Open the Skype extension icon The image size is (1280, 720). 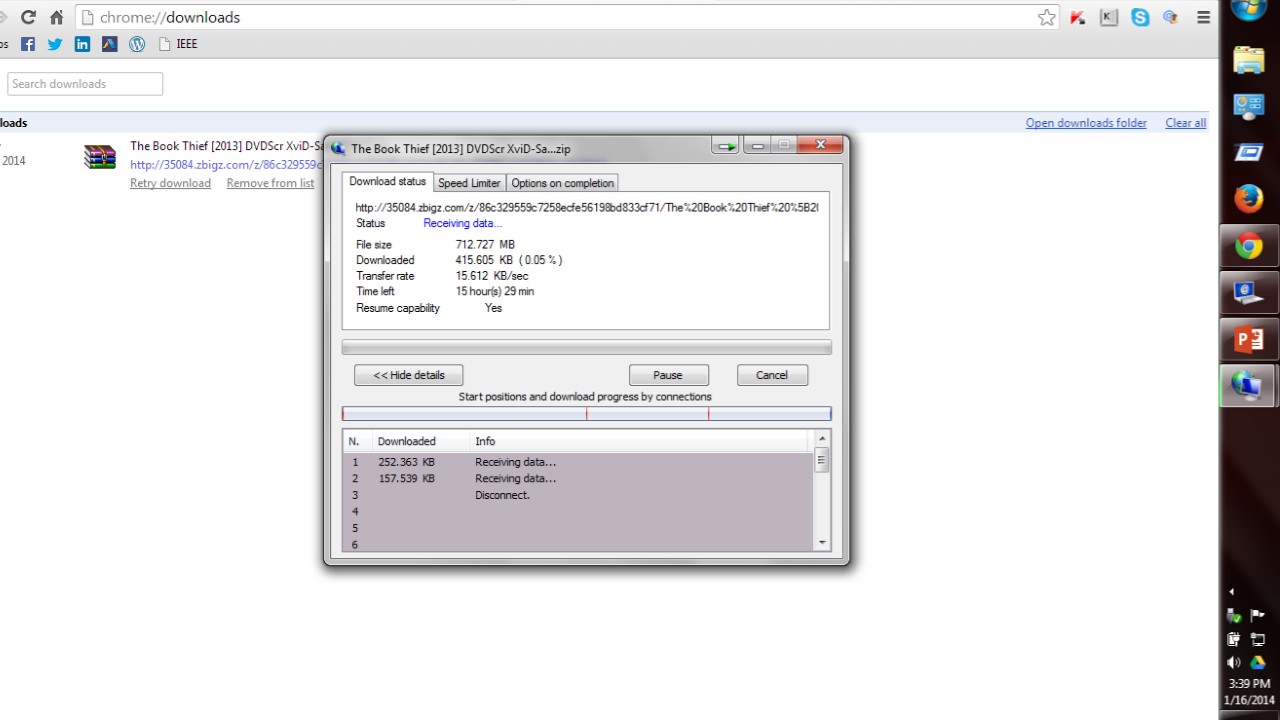(1140, 17)
